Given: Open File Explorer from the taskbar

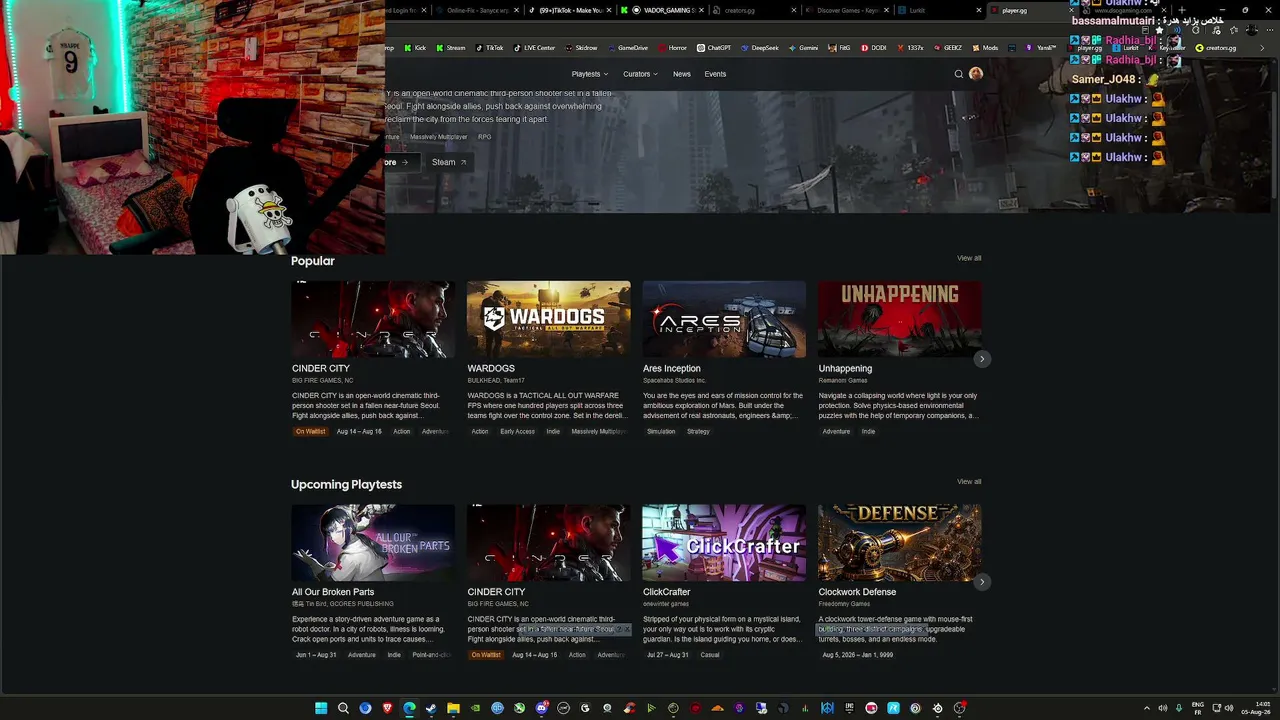Looking at the screenshot, I should tap(453, 708).
